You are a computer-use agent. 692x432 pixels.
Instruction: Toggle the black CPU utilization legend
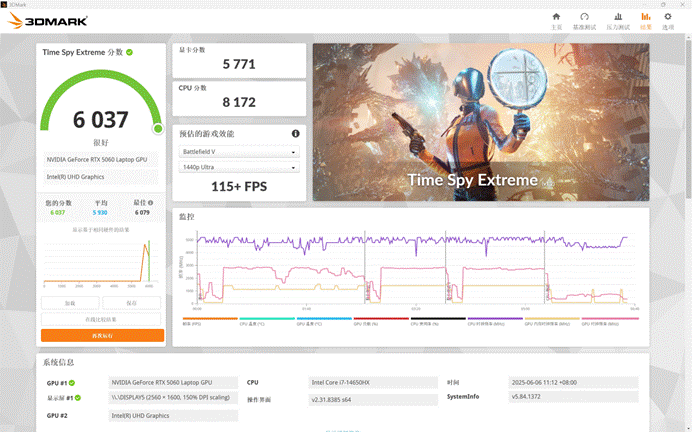pyautogui.click(x=438, y=321)
